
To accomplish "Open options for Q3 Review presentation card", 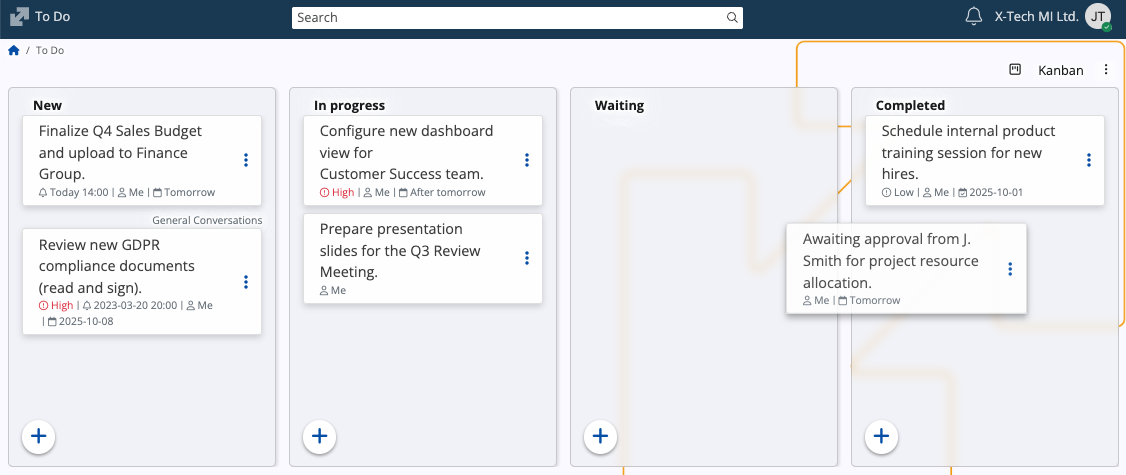I will pos(527,258).
